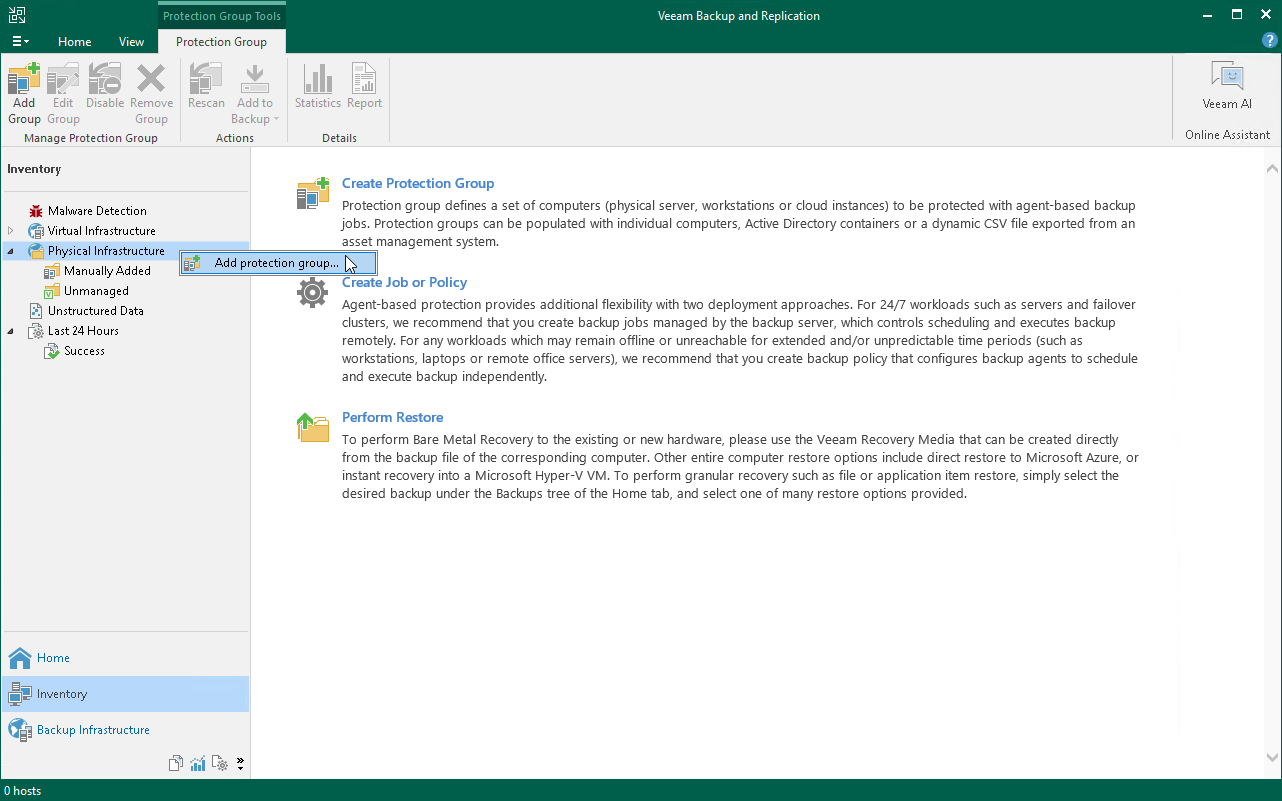Click the Perform Restore folder icon

tap(313, 427)
